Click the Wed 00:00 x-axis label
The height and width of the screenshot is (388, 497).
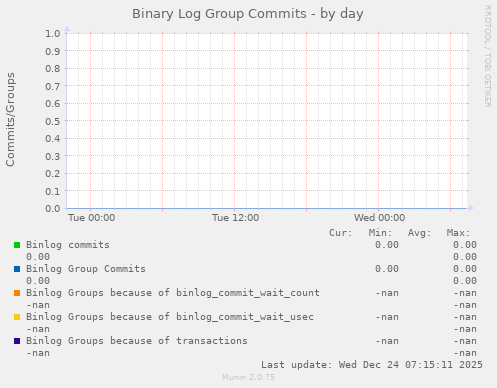click(x=380, y=218)
